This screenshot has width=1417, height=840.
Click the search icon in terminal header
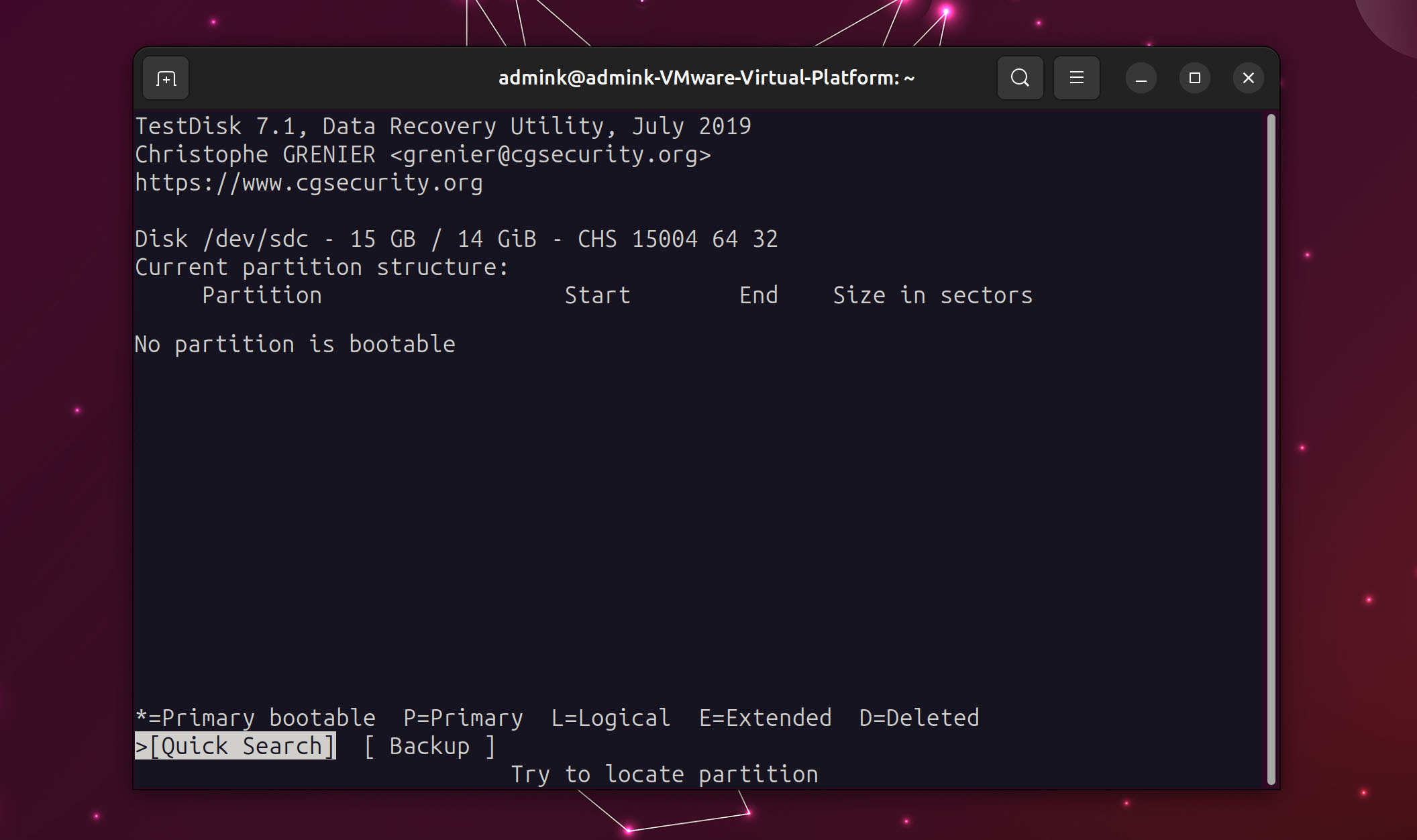tap(1019, 77)
